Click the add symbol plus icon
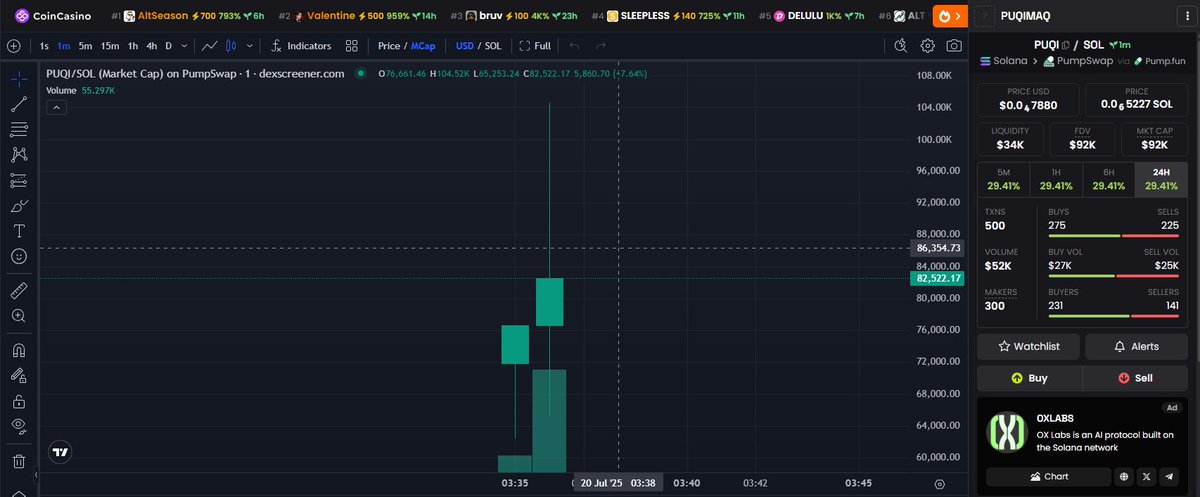Viewport: 1200px width, 497px height. 13,46
